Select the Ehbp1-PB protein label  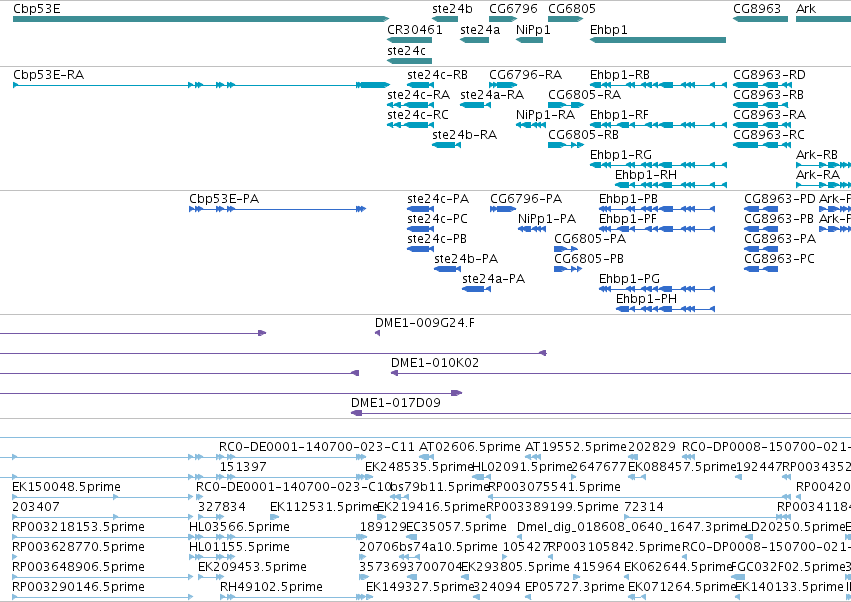pyautogui.click(x=628, y=199)
